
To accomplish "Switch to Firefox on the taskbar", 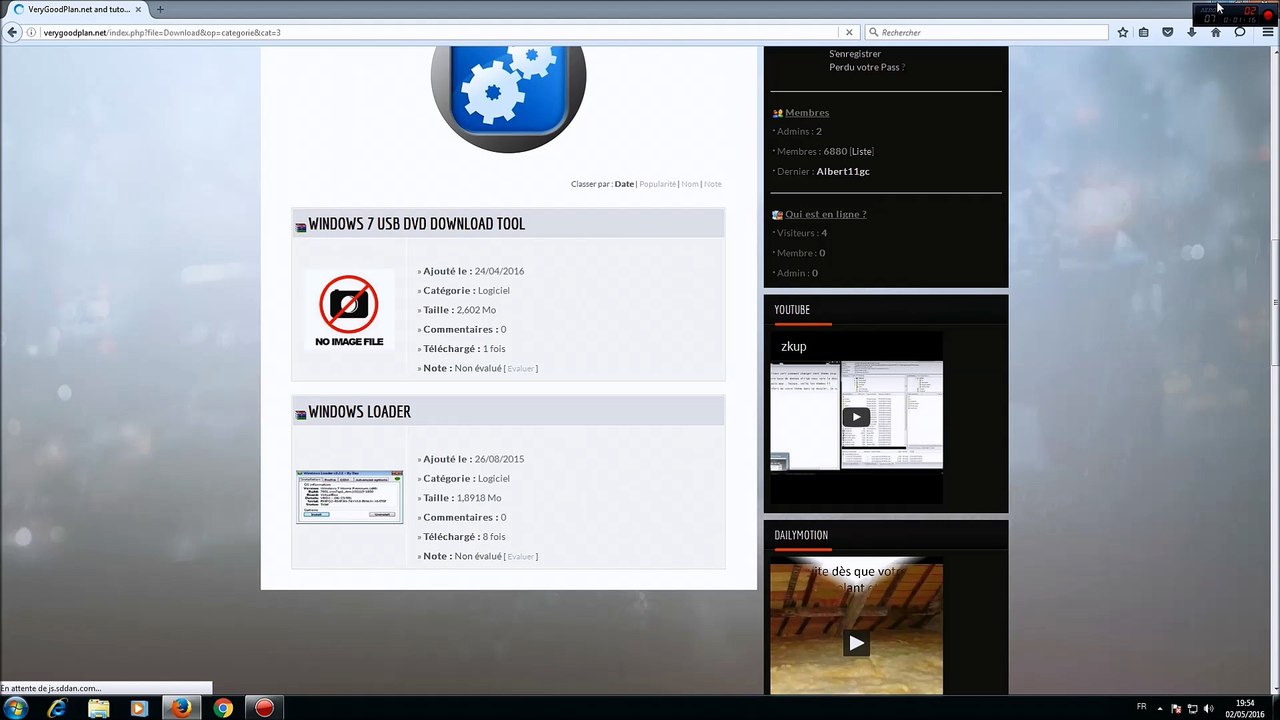I will pos(181,708).
